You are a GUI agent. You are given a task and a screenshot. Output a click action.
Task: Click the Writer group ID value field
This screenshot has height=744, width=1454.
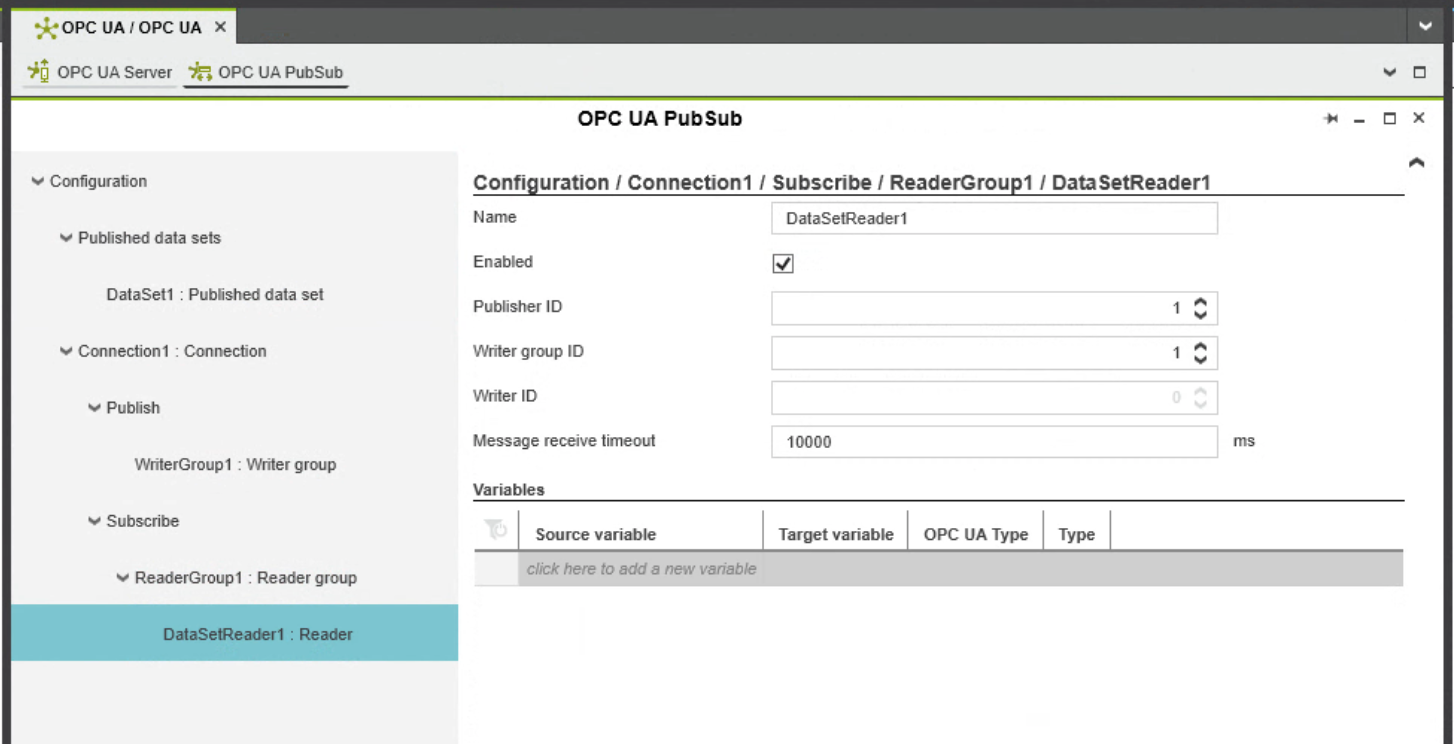tap(994, 352)
